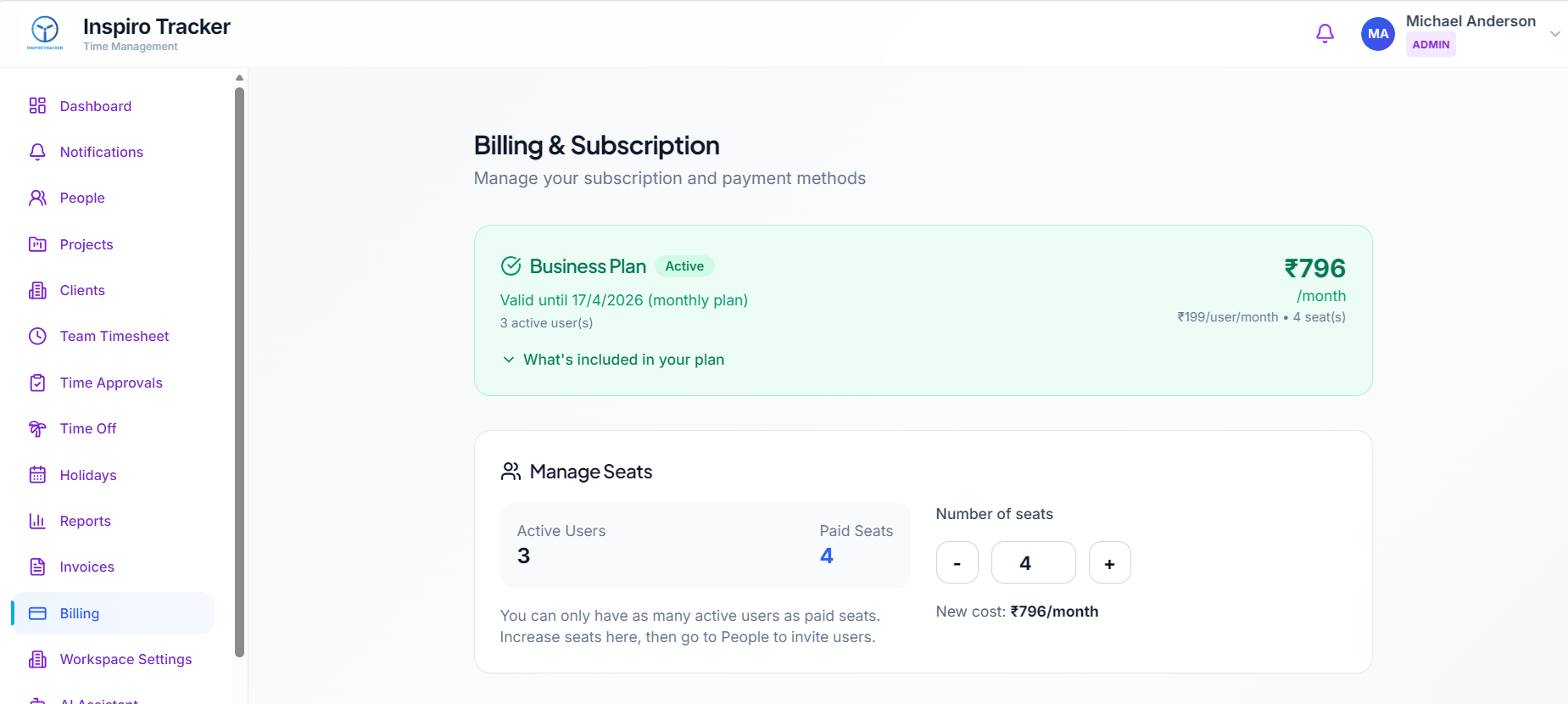
Task: Select the People sidebar icon
Action: (x=37, y=198)
